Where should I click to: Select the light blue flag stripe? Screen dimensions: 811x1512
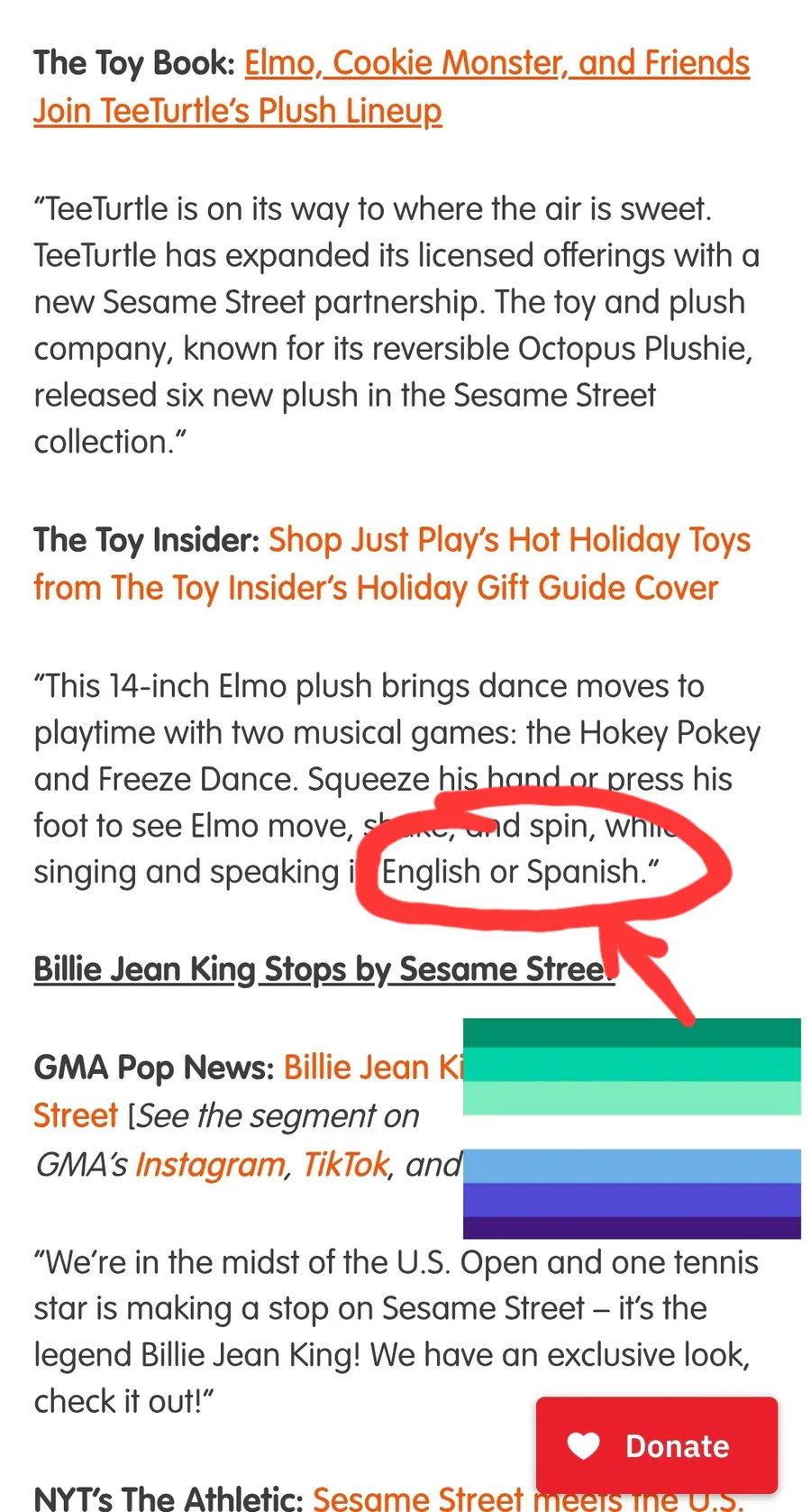coord(632,1166)
